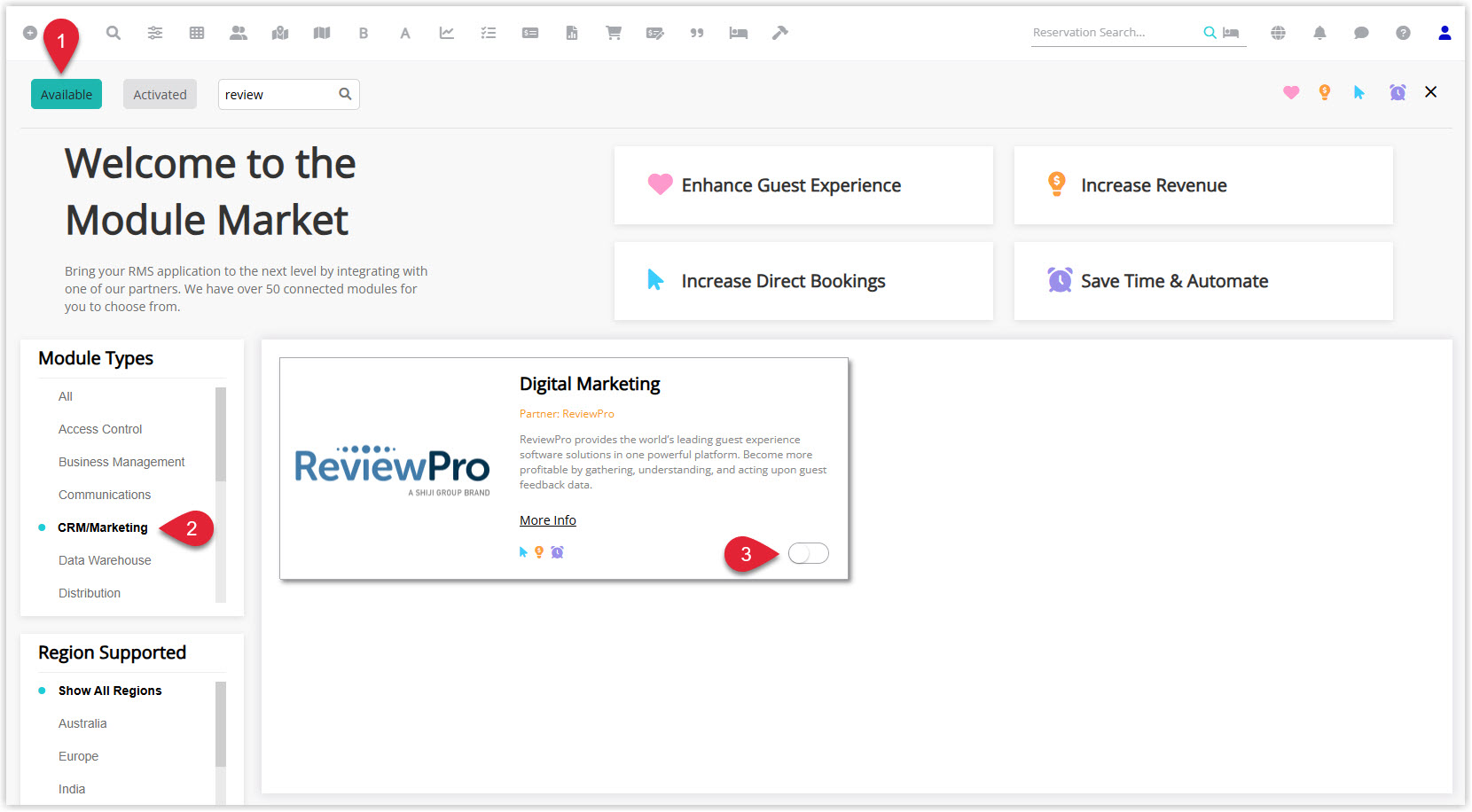Image resolution: width=1472 pixels, height=812 pixels.
Task: Open the money bill icon in toolbar
Action: coord(530,33)
